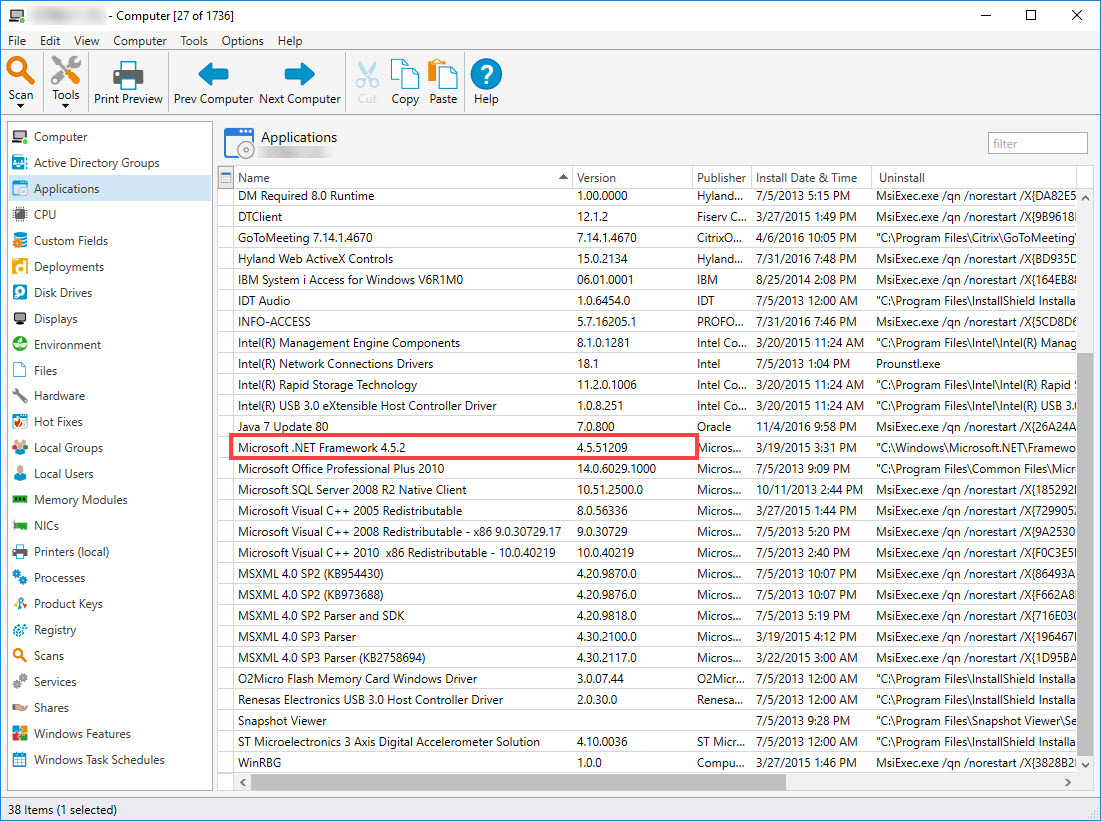Click the Tools wrench icon in toolbar

[66, 72]
